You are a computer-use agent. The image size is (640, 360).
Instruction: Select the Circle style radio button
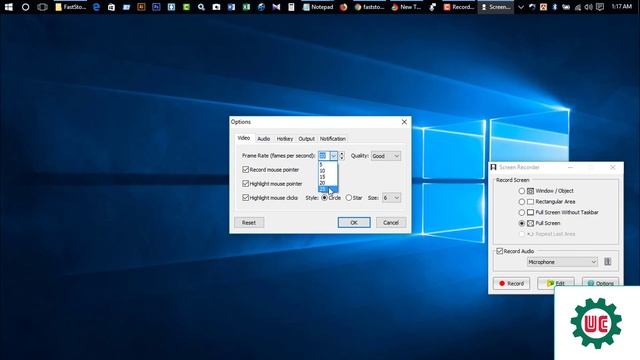pos(324,198)
